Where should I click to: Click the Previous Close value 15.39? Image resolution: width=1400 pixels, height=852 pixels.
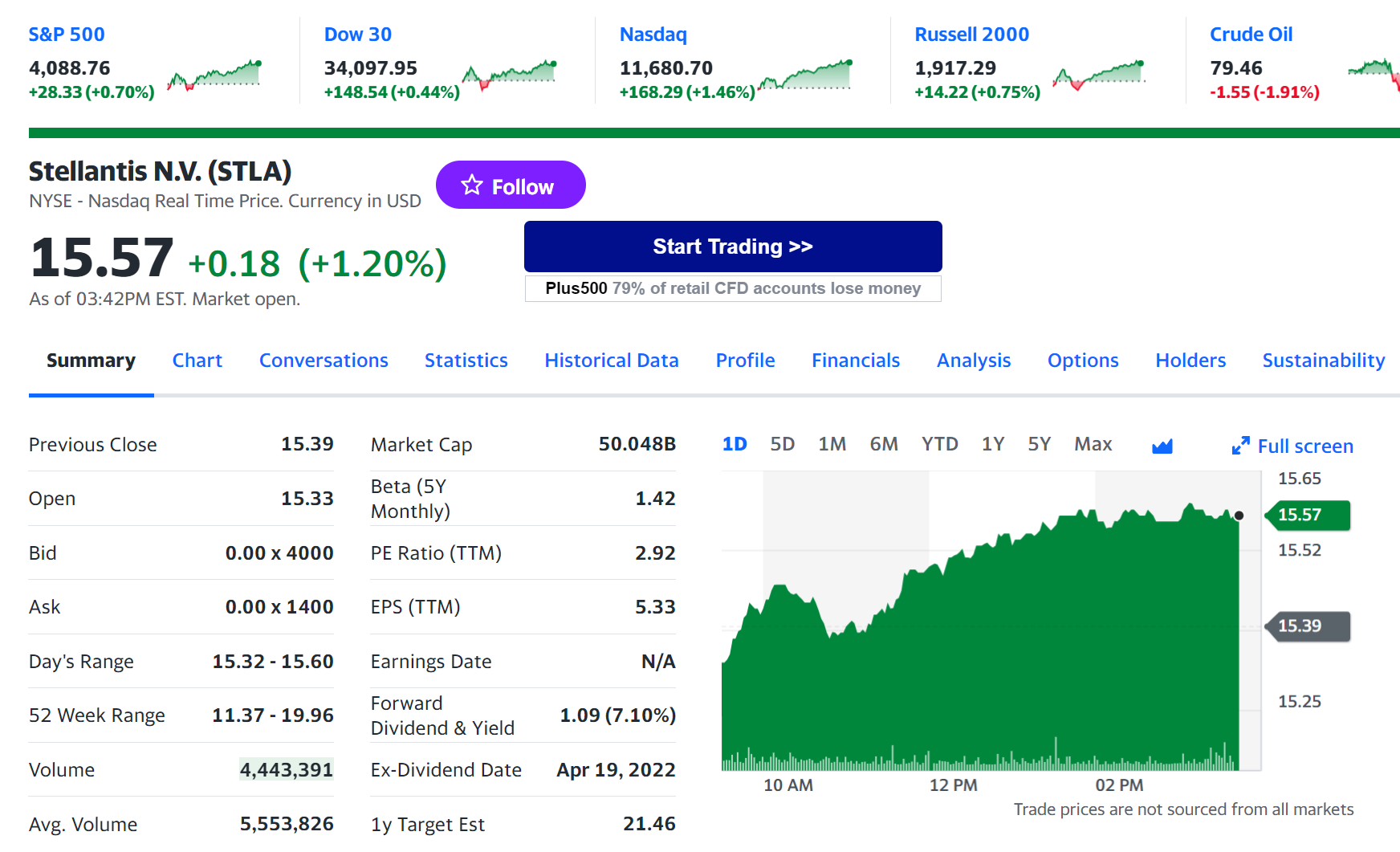coord(307,444)
